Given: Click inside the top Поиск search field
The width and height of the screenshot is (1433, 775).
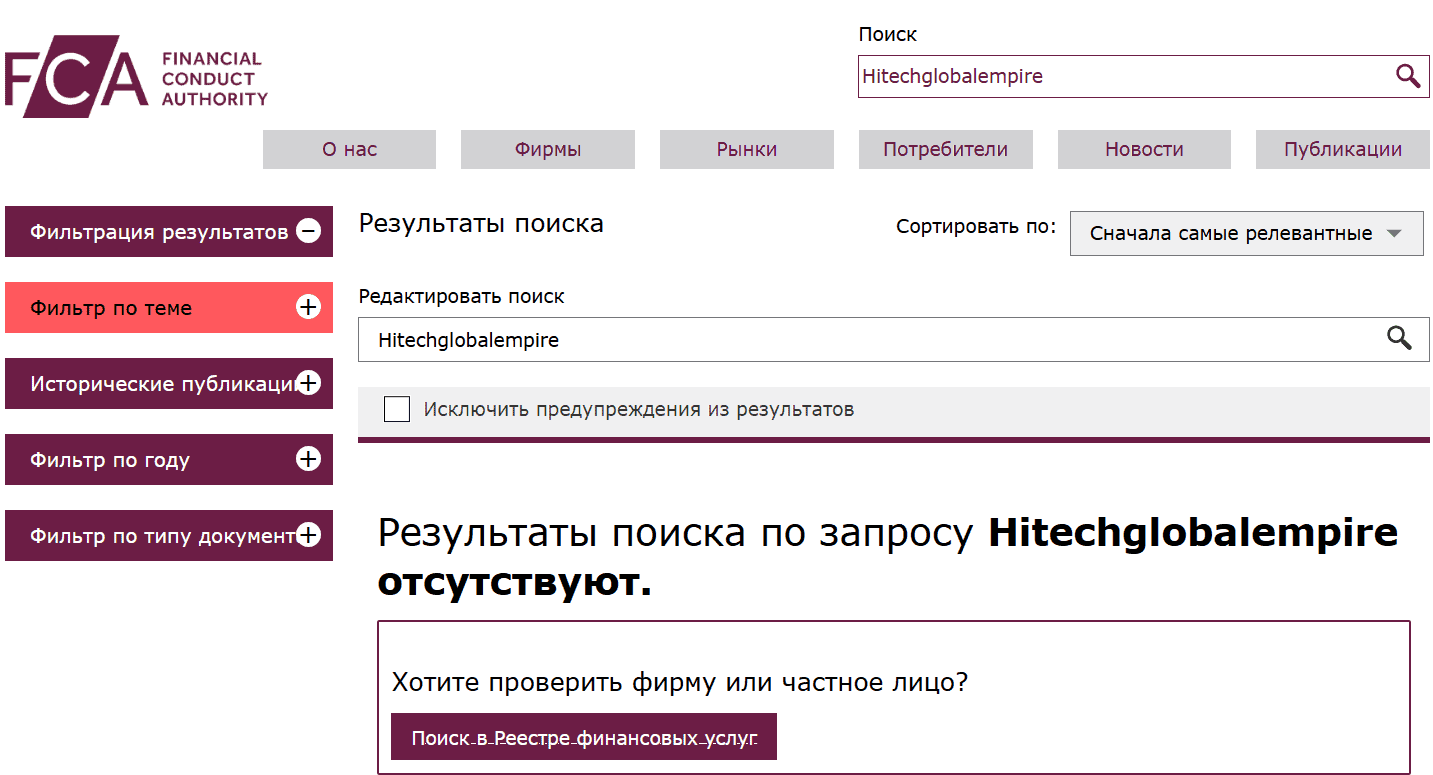Looking at the screenshot, I should [x=1100, y=76].
